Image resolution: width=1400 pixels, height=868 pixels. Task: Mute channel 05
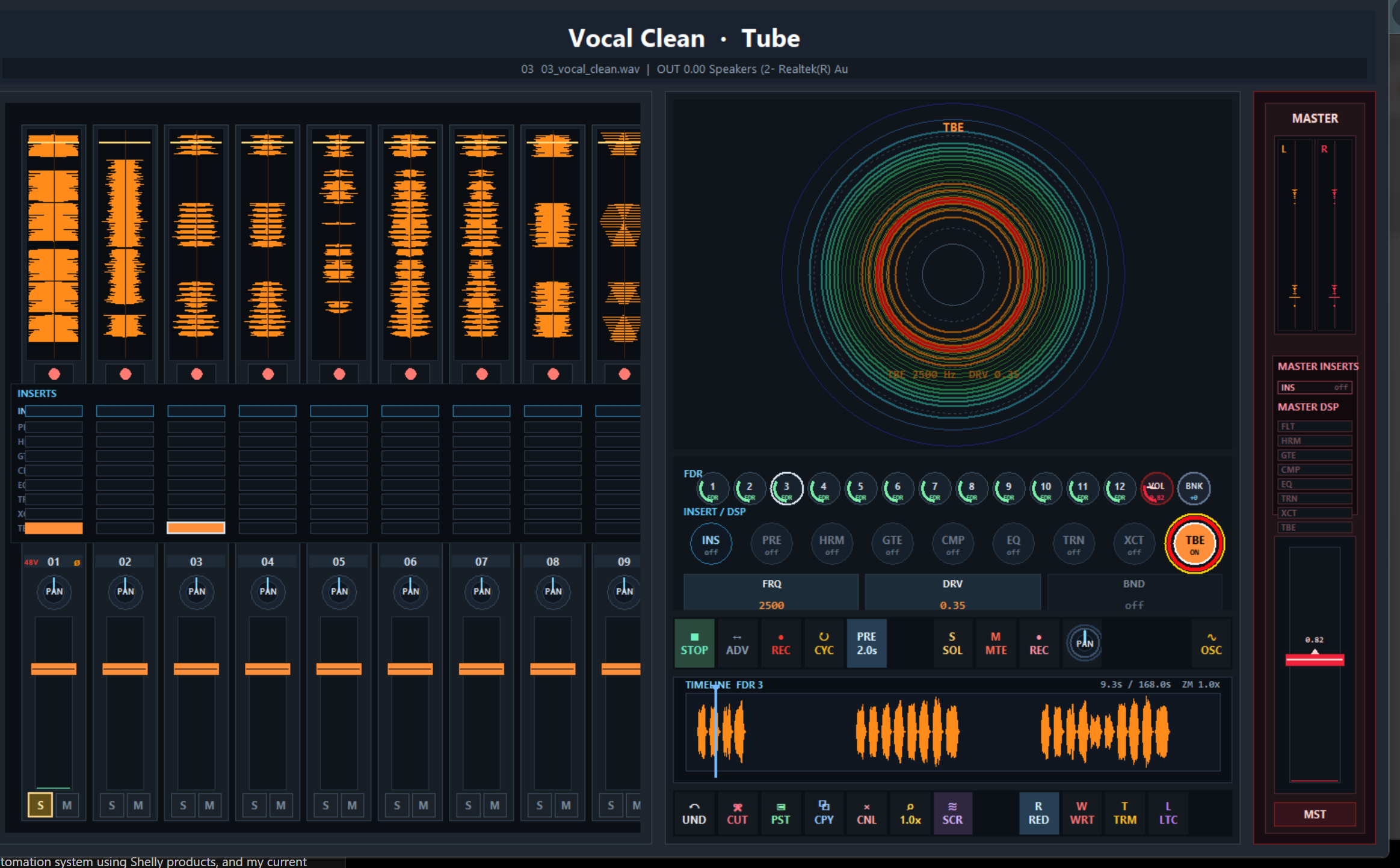pos(352,805)
